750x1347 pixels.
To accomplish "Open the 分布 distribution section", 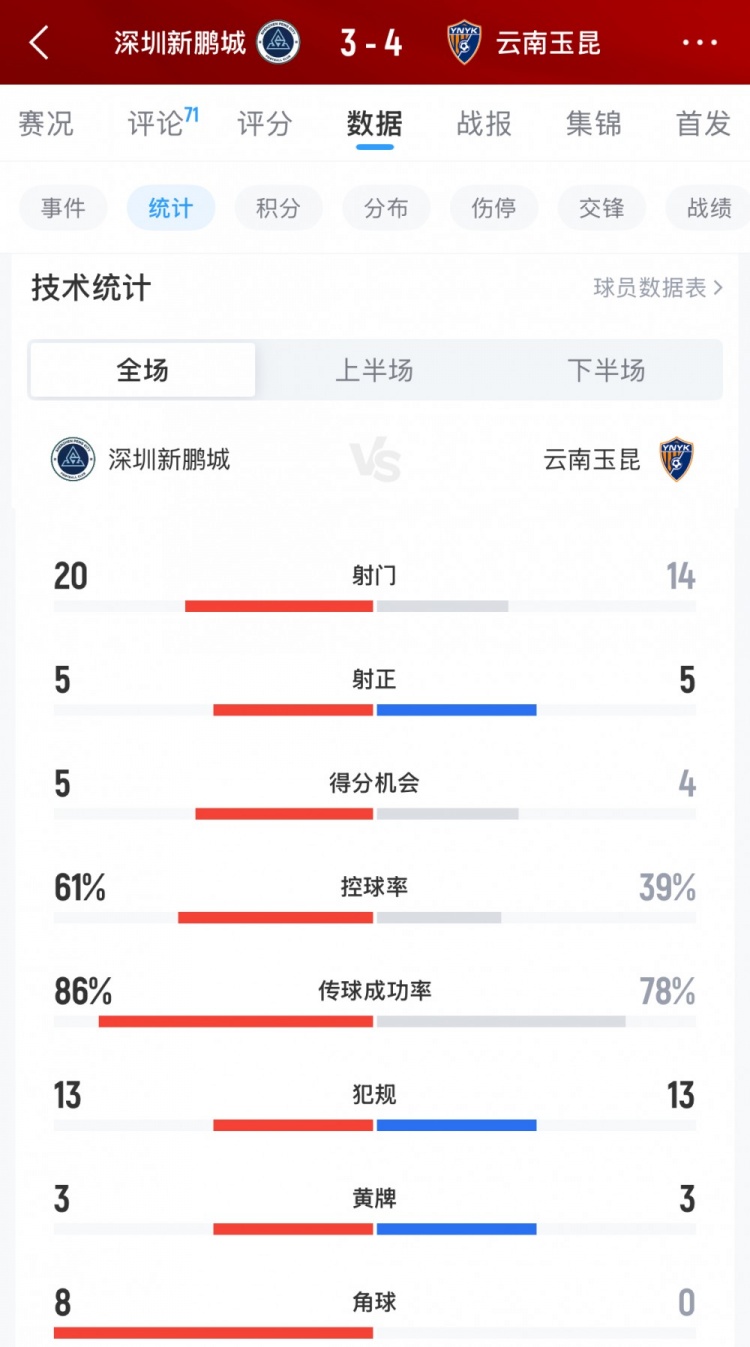I will (386, 208).
